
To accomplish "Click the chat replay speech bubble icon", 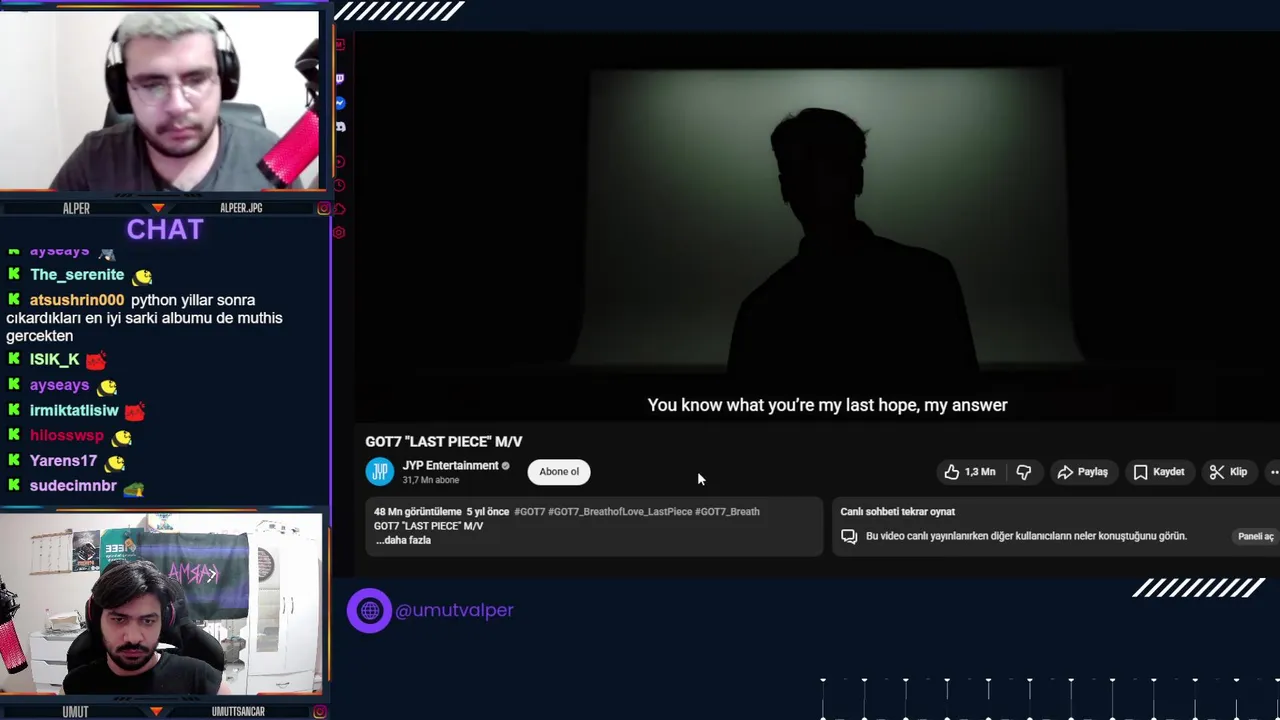I will coord(849,536).
